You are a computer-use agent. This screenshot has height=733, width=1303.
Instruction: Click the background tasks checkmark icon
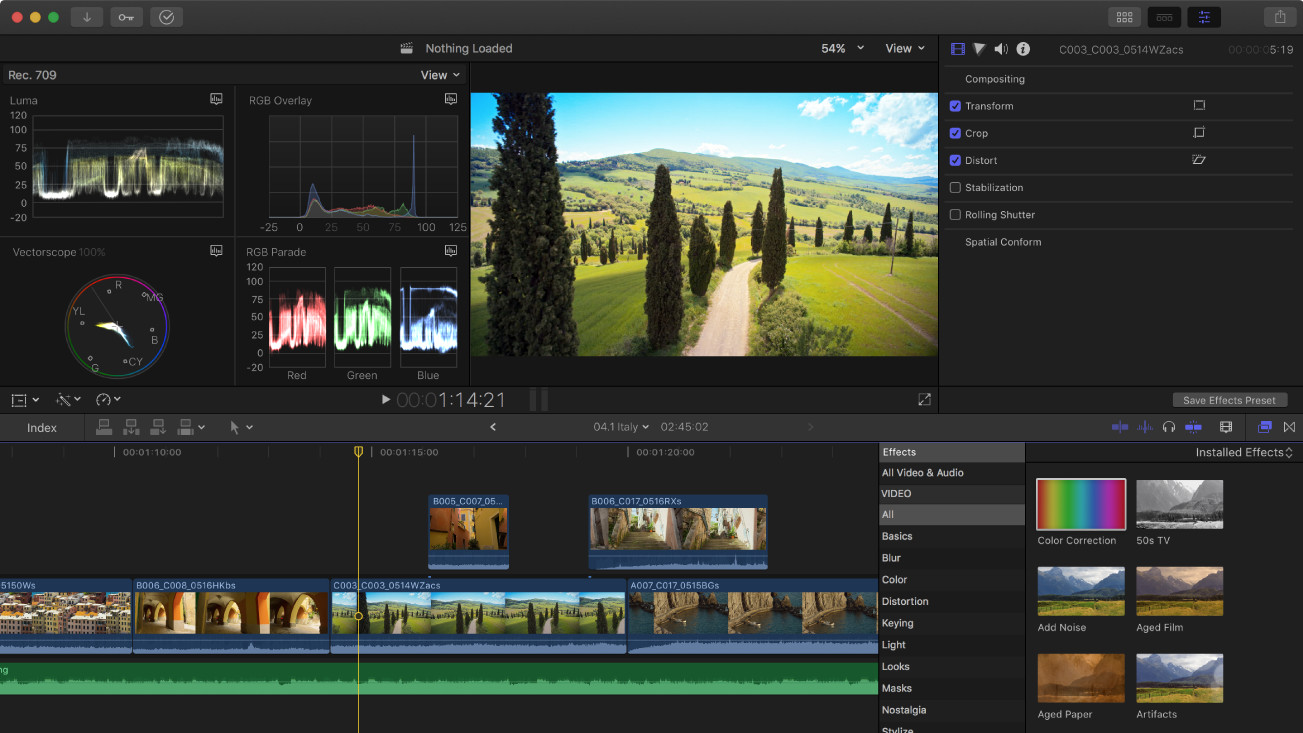point(166,17)
